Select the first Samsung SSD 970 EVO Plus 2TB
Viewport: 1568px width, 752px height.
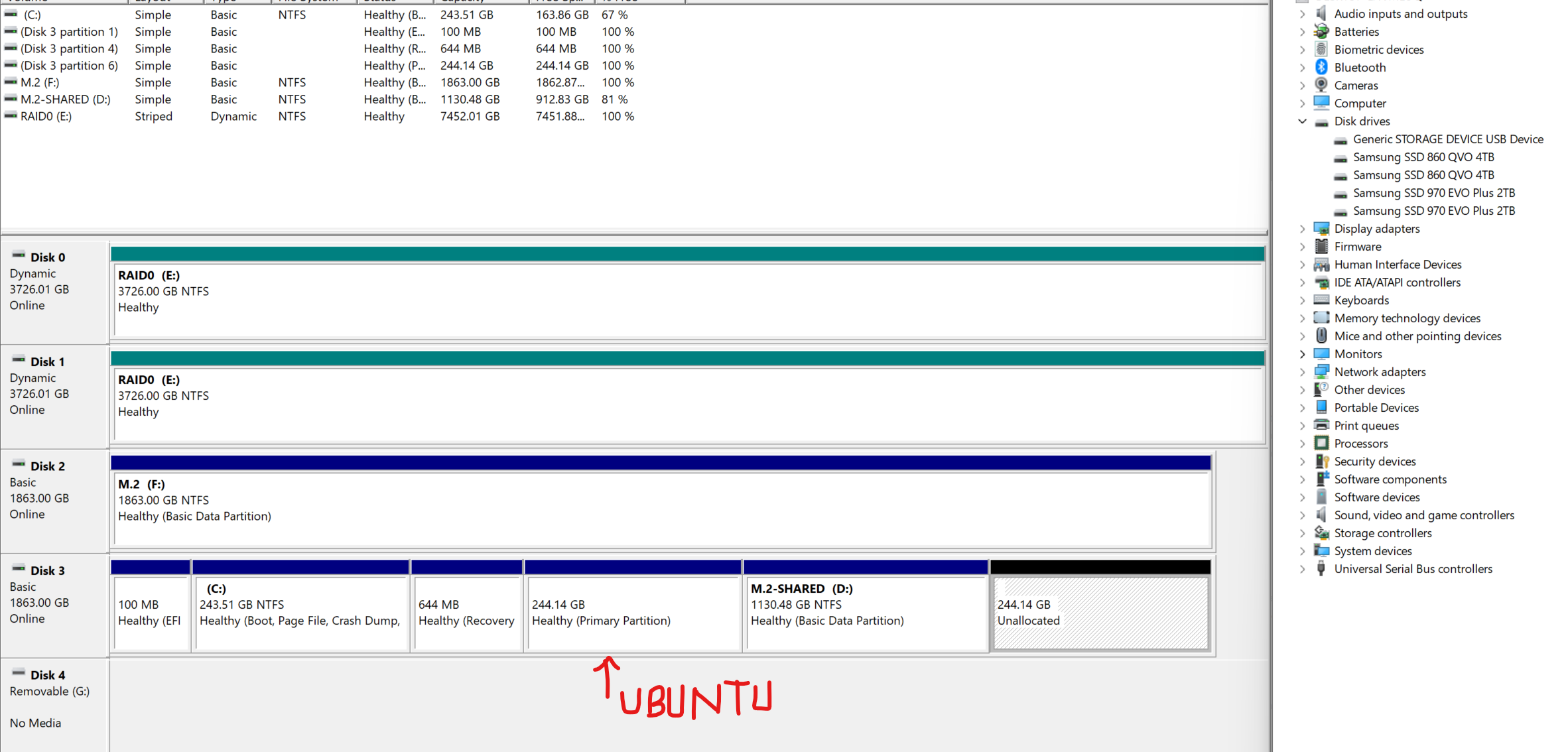(x=1433, y=192)
